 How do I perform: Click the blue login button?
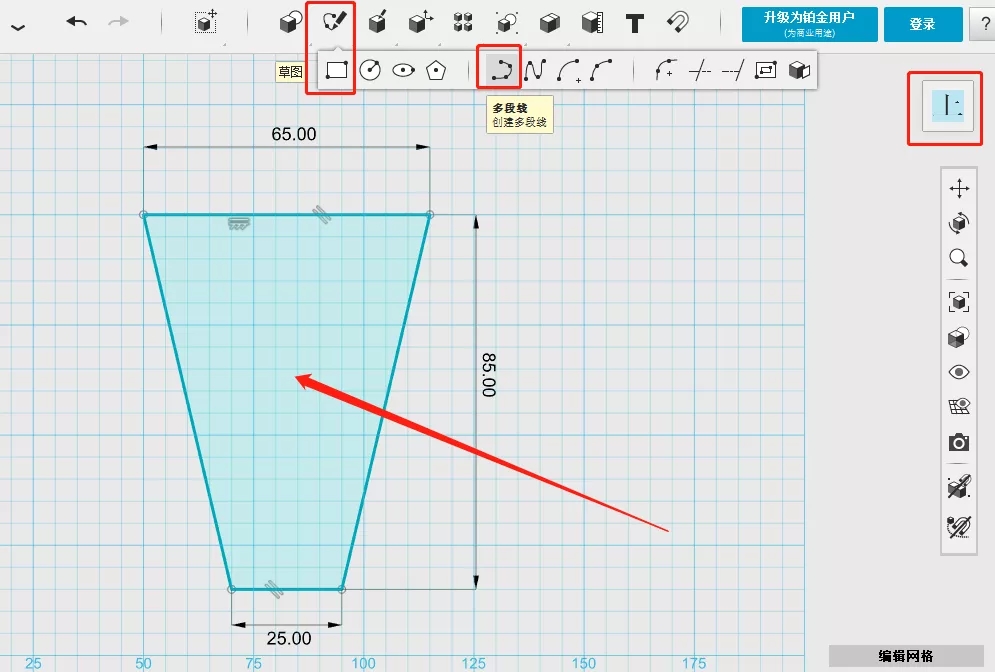coord(922,24)
